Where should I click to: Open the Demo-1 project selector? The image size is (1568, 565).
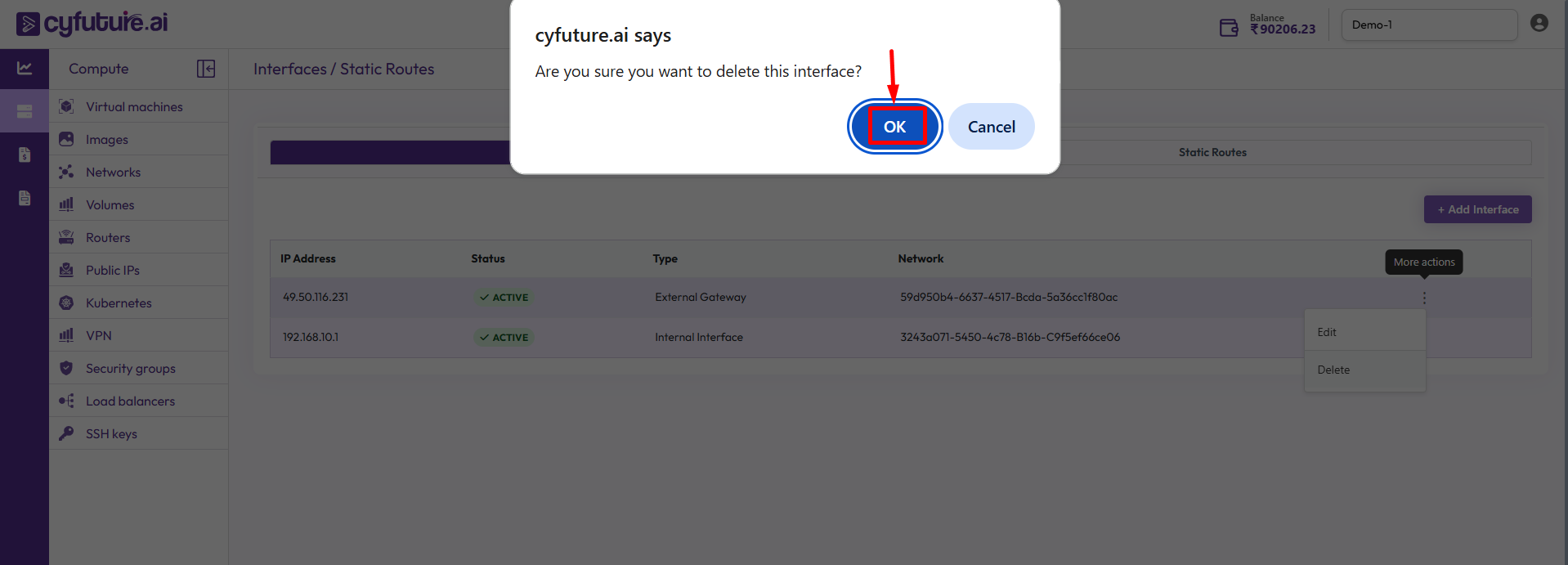pyautogui.click(x=1428, y=25)
